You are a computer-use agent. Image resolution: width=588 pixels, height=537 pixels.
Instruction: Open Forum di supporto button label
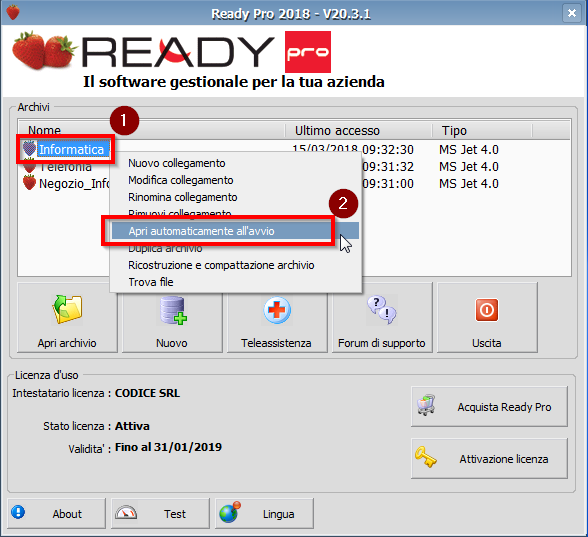(382, 343)
